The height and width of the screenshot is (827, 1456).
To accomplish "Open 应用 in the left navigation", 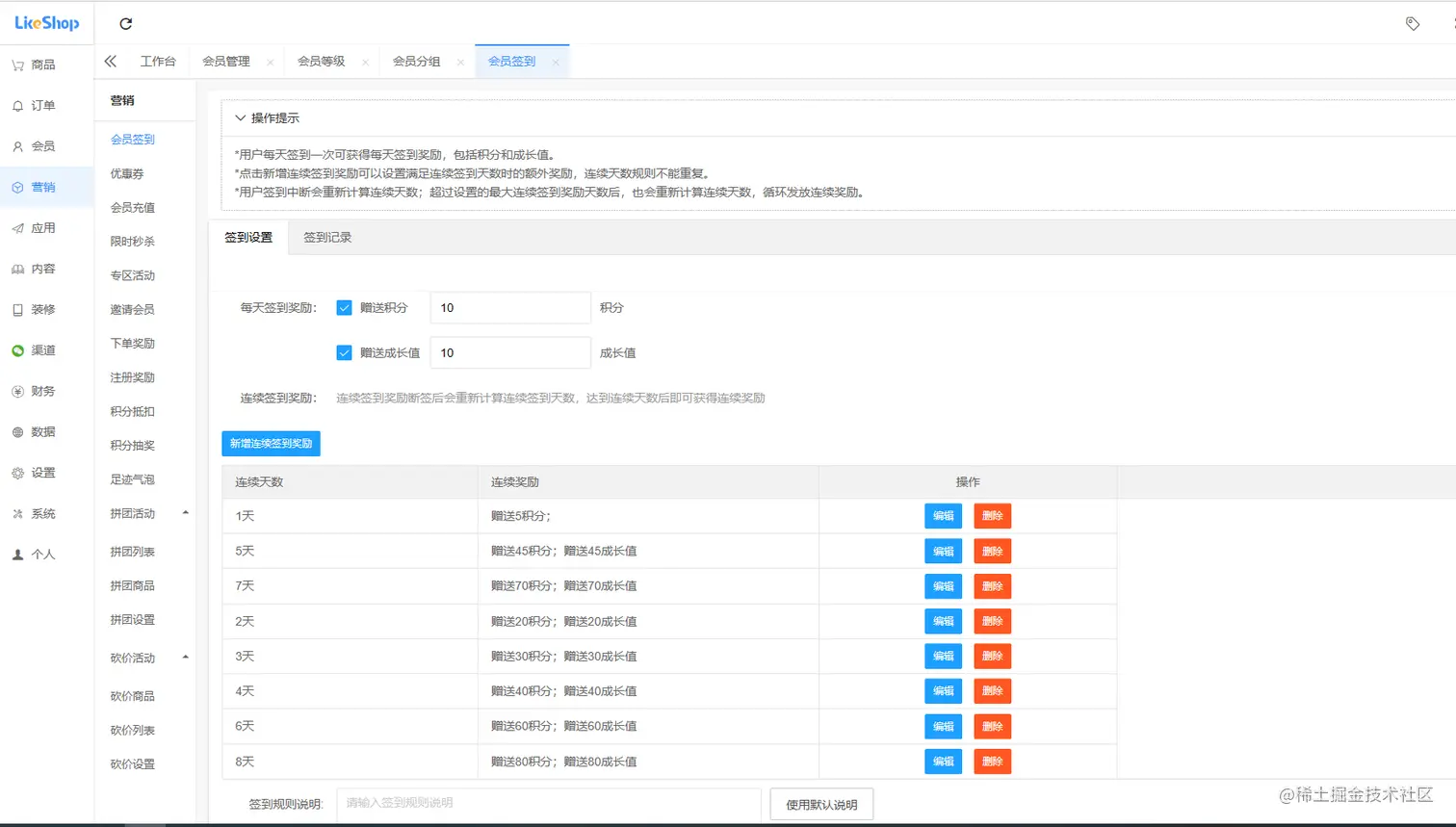I will (x=42, y=228).
